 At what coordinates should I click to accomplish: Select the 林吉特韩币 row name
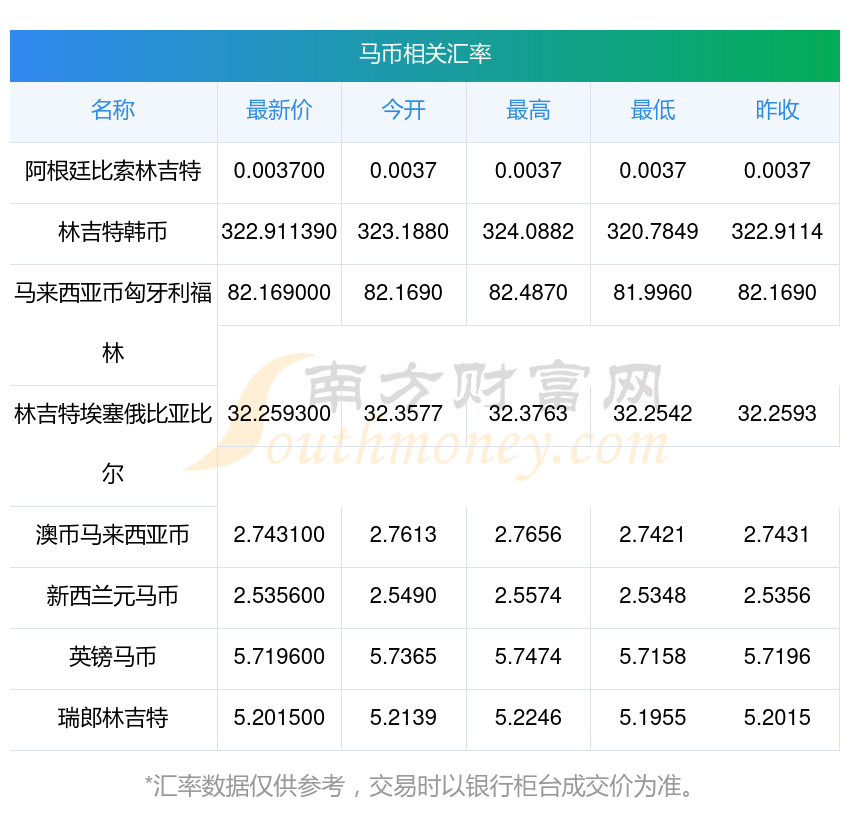[113, 232]
